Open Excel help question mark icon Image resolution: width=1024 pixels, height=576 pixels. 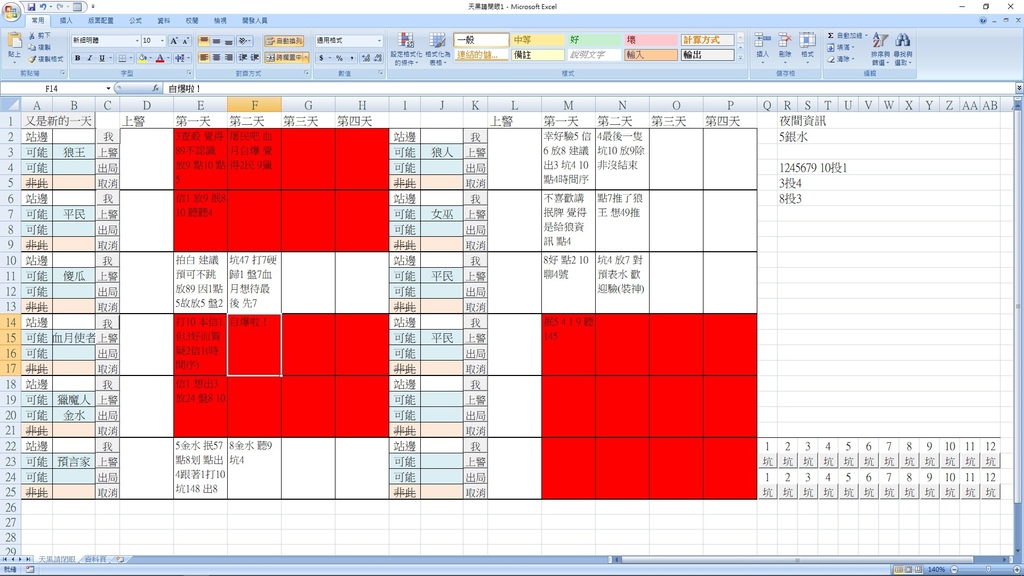(983, 20)
